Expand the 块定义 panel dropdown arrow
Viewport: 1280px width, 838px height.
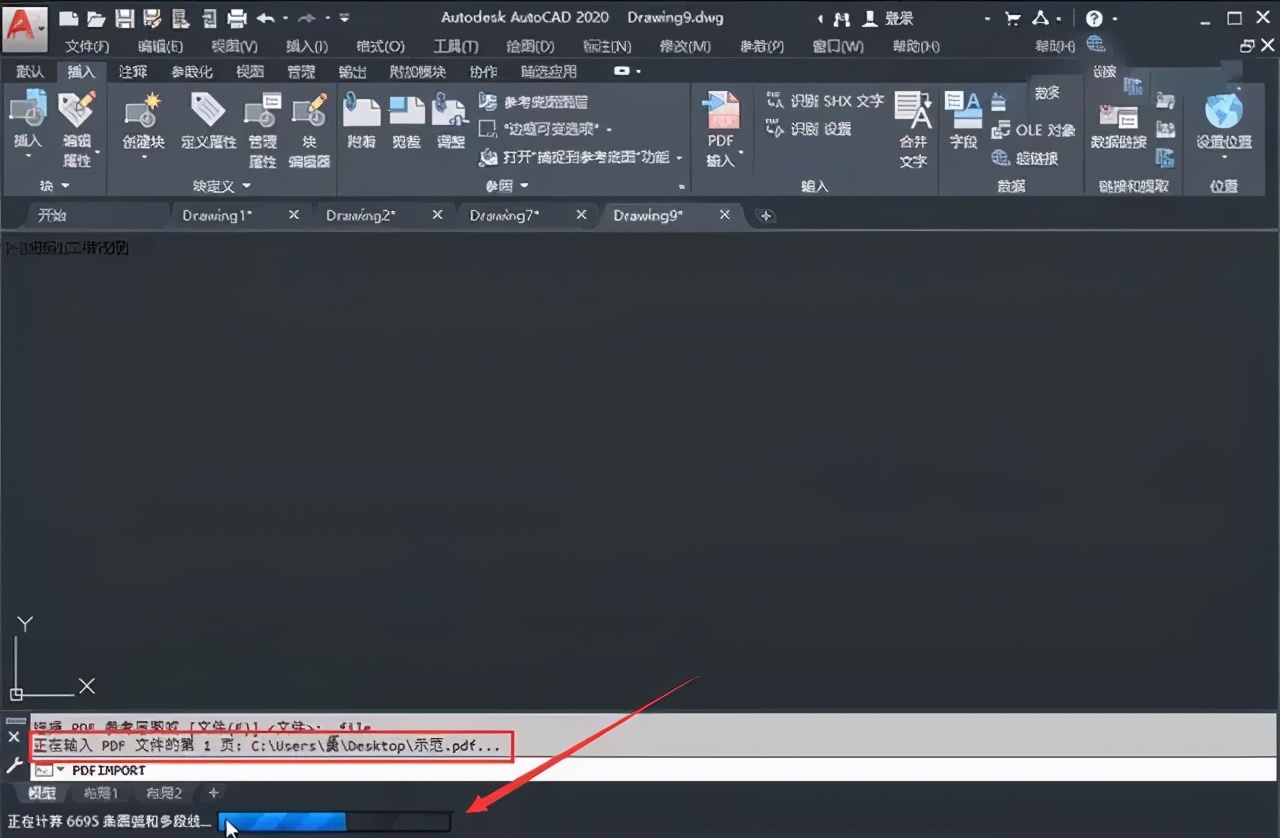pyautogui.click(x=247, y=186)
